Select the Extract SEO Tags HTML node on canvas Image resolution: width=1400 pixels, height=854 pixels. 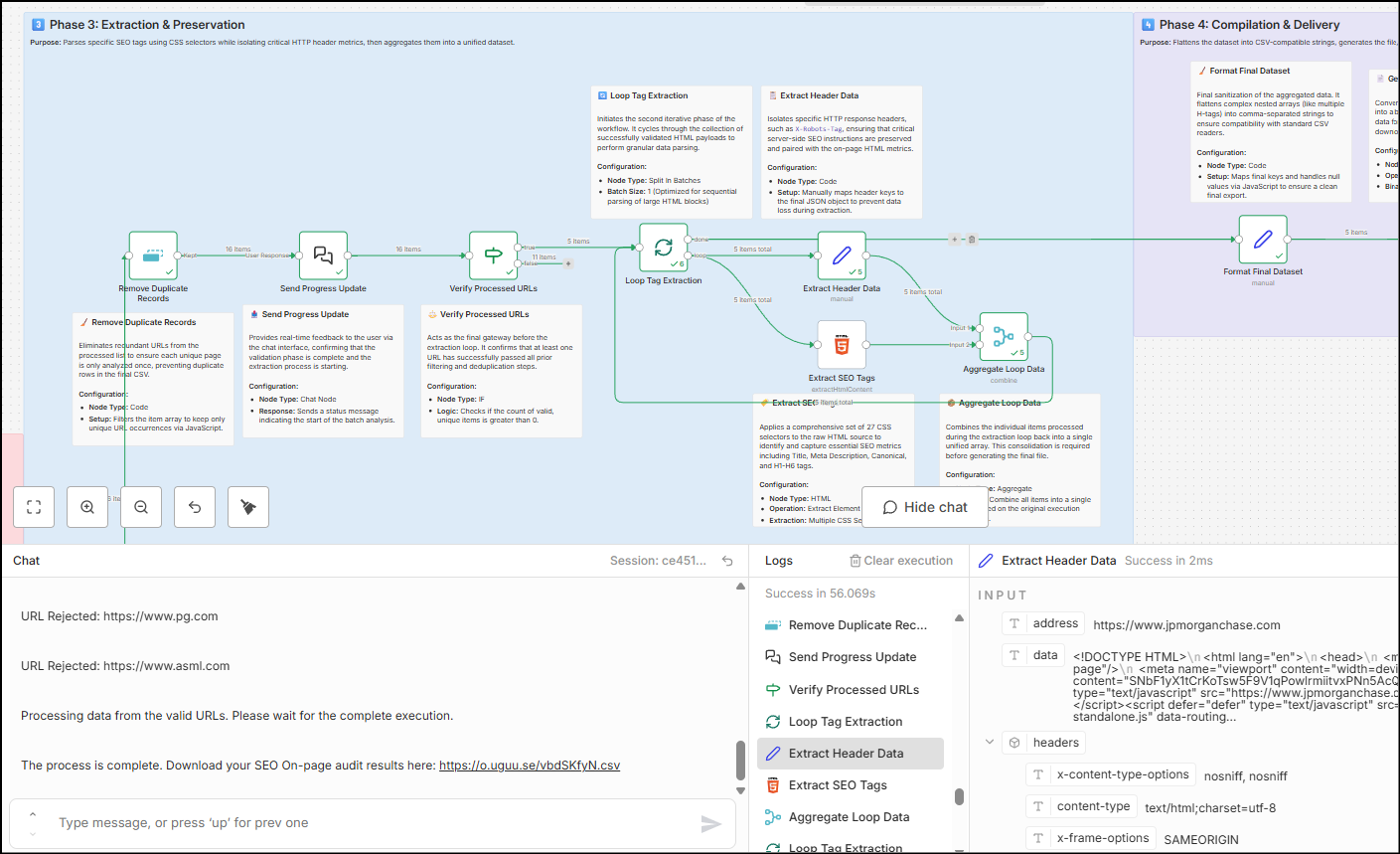coord(842,344)
